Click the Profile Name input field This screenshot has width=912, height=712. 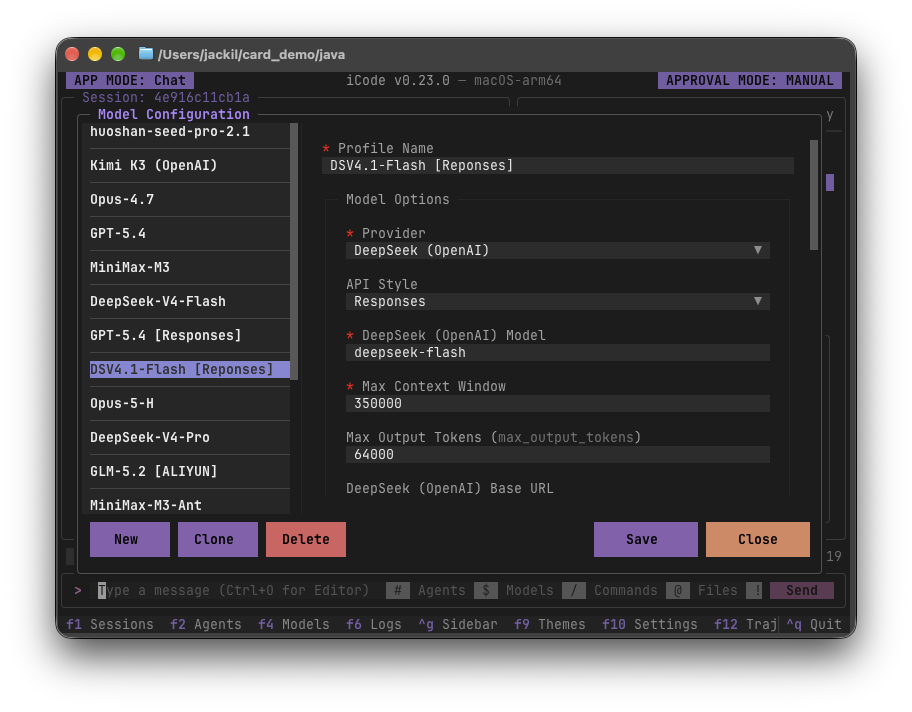(x=558, y=166)
